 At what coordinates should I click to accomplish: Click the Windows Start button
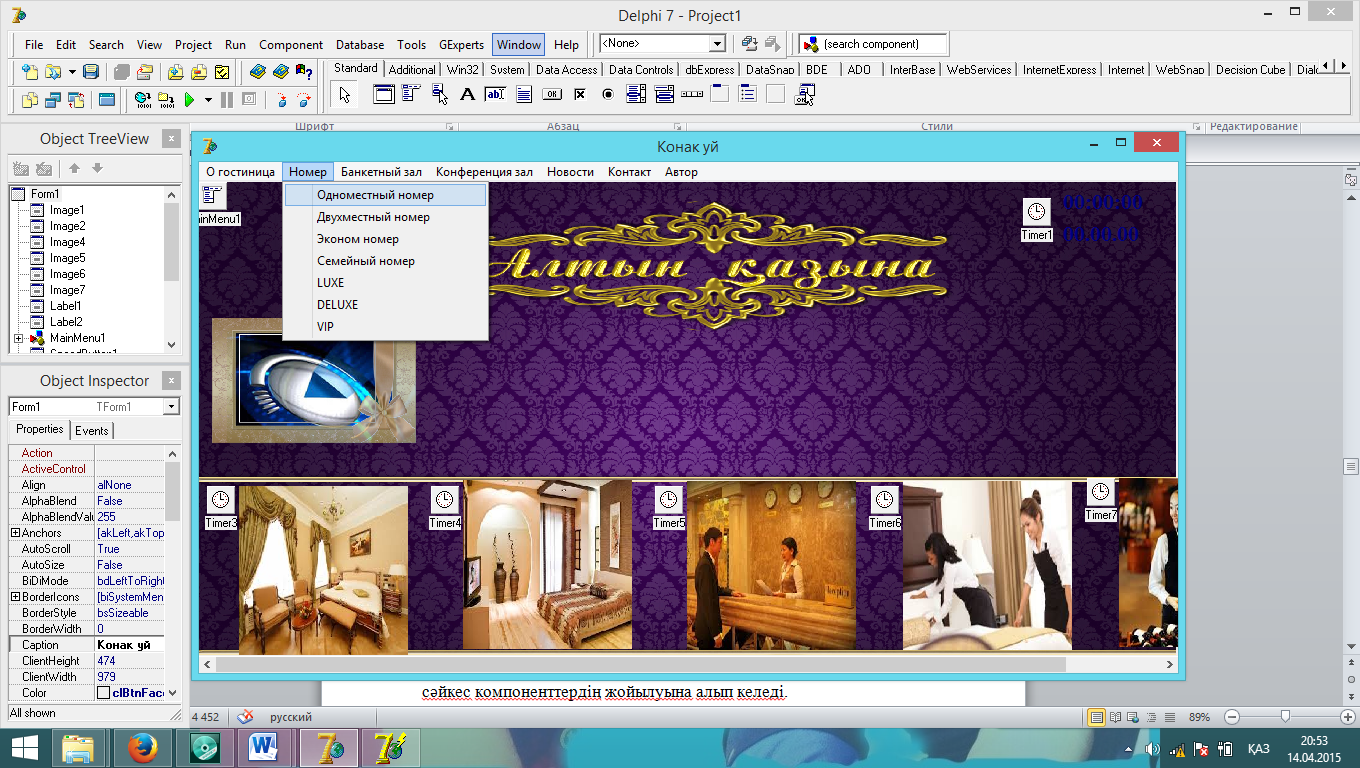pos(24,748)
